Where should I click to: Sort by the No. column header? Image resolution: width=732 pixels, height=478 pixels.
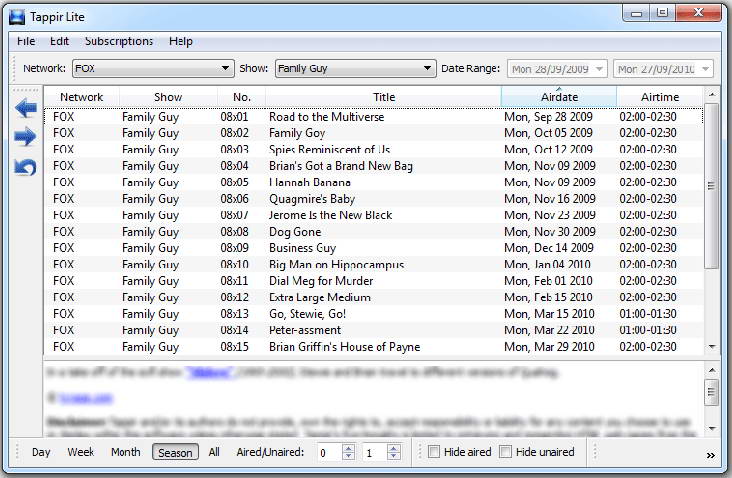coord(241,97)
